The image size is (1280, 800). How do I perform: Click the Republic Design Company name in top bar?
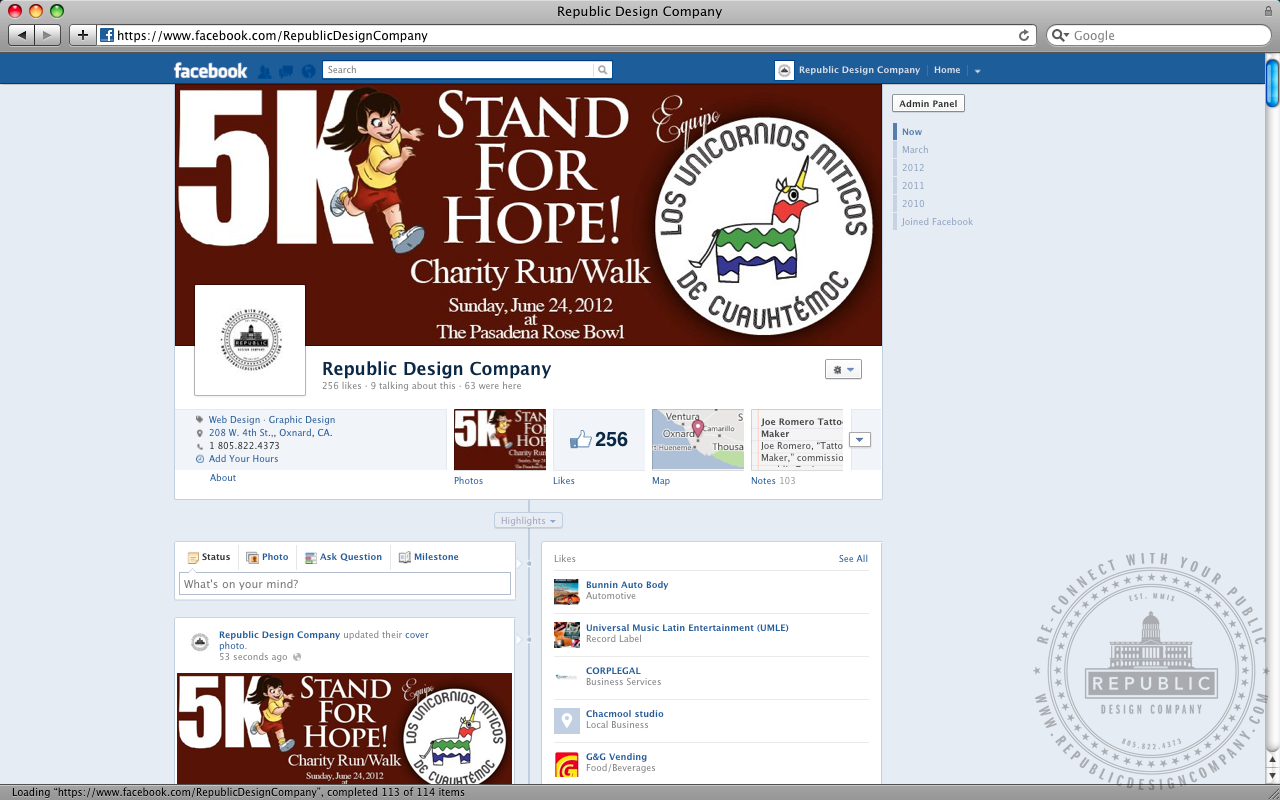(x=859, y=70)
